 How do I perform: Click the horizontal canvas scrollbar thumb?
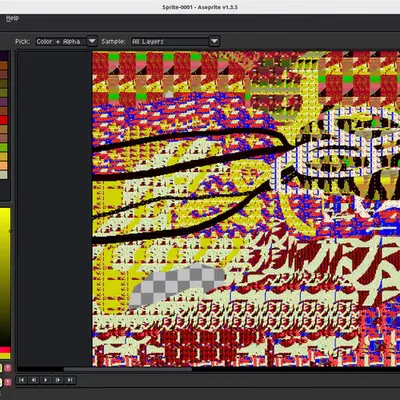[128, 369]
